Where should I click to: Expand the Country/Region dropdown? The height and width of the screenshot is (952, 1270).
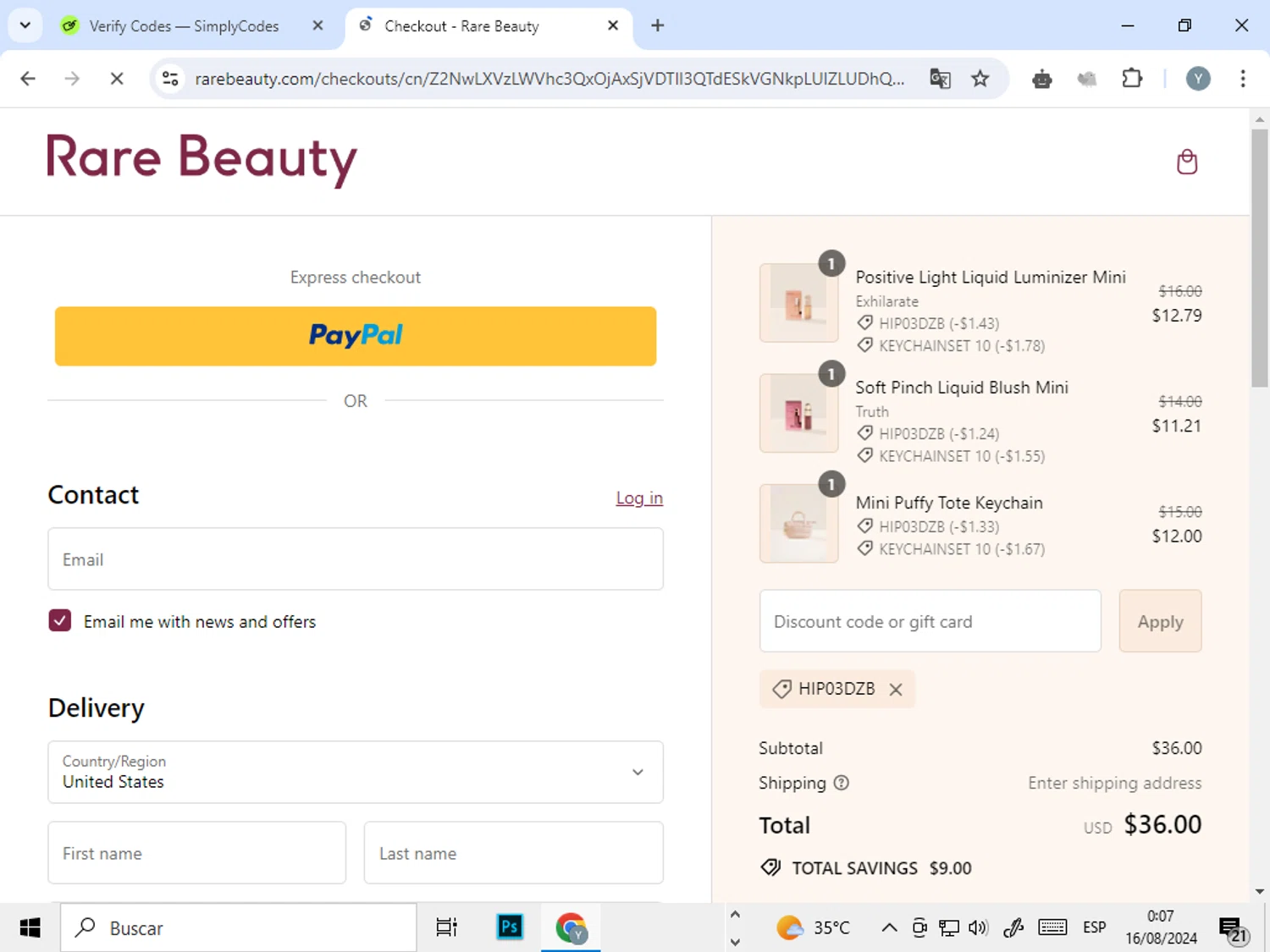coord(356,772)
